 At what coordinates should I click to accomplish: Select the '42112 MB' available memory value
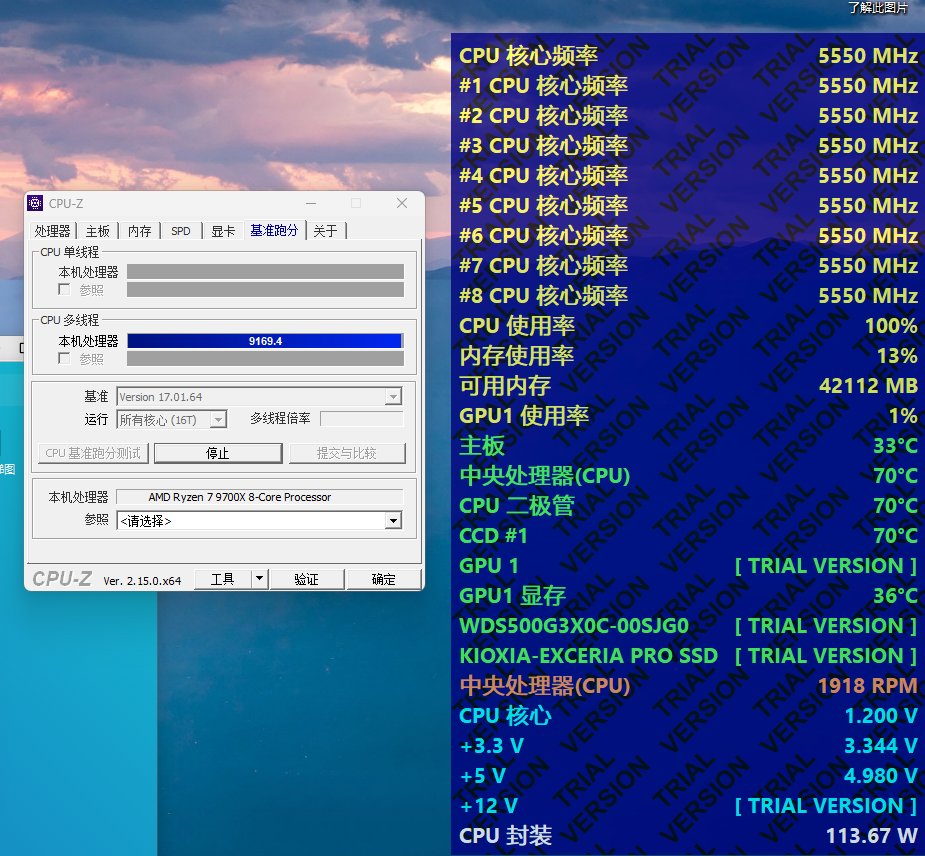pyautogui.click(x=868, y=386)
